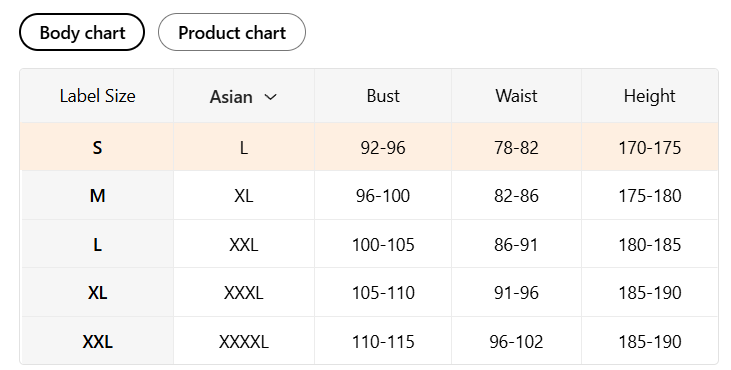The width and height of the screenshot is (731, 370).
Task: Click the 96-100 bust measurement cell
Action: point(383,196)
